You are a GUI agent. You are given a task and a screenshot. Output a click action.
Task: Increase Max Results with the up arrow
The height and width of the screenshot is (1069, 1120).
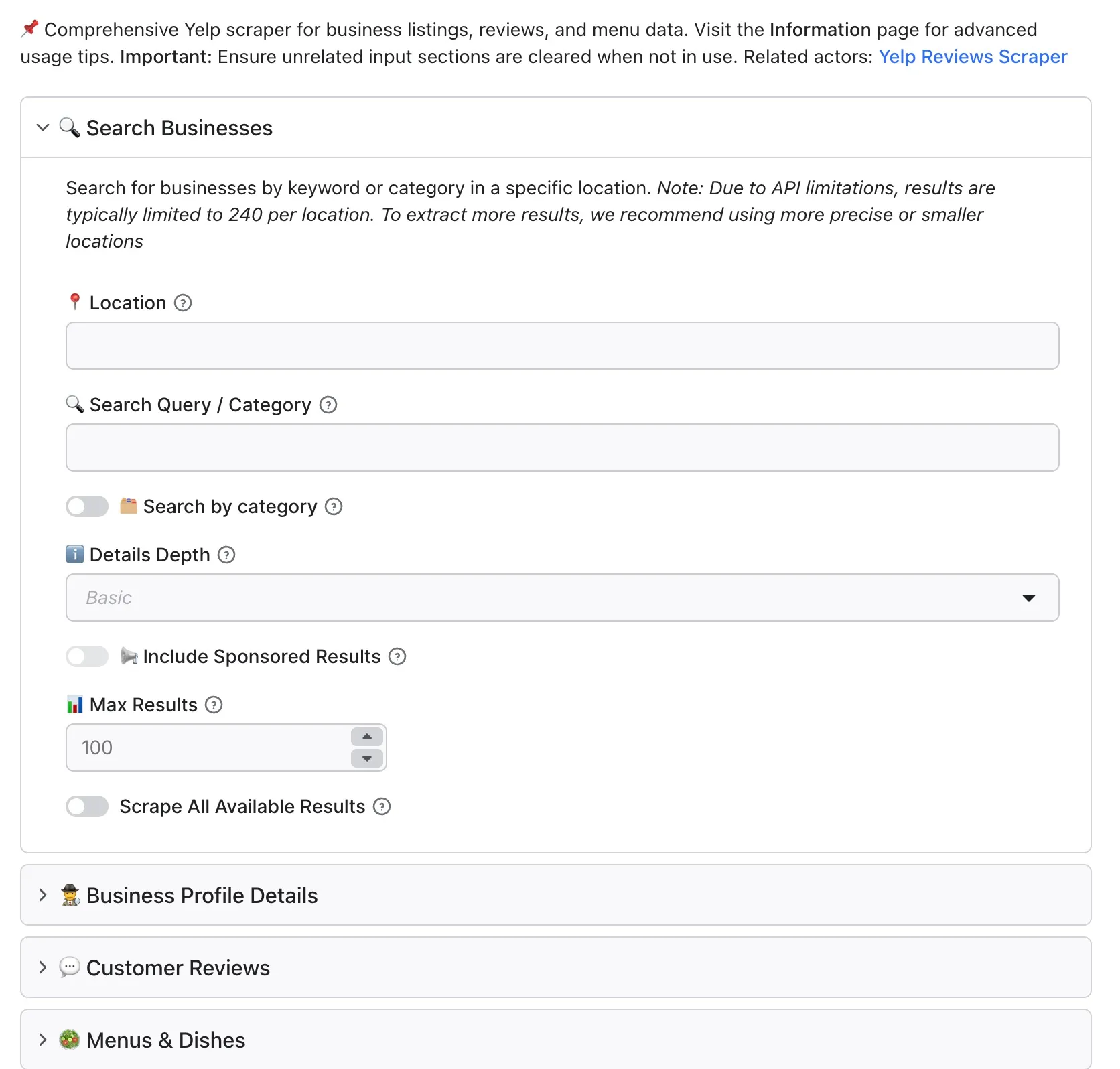tap(367, 737)
